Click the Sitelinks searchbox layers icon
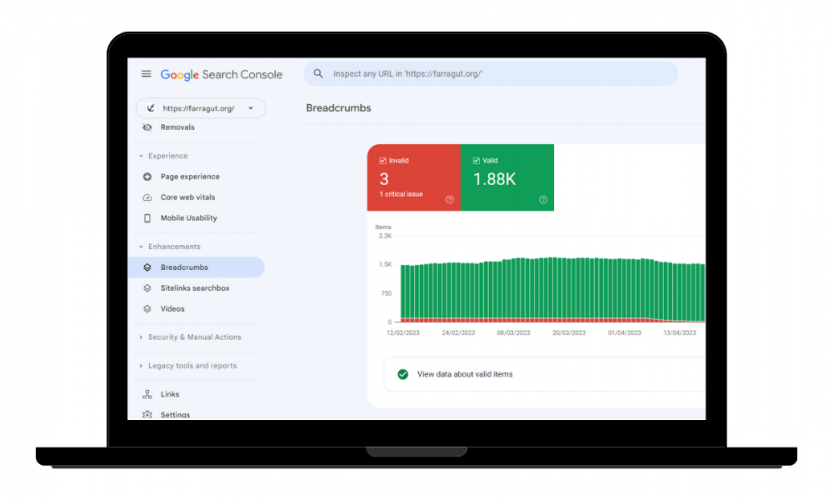This screenshot has width=833, height=500. coord(147,288)
